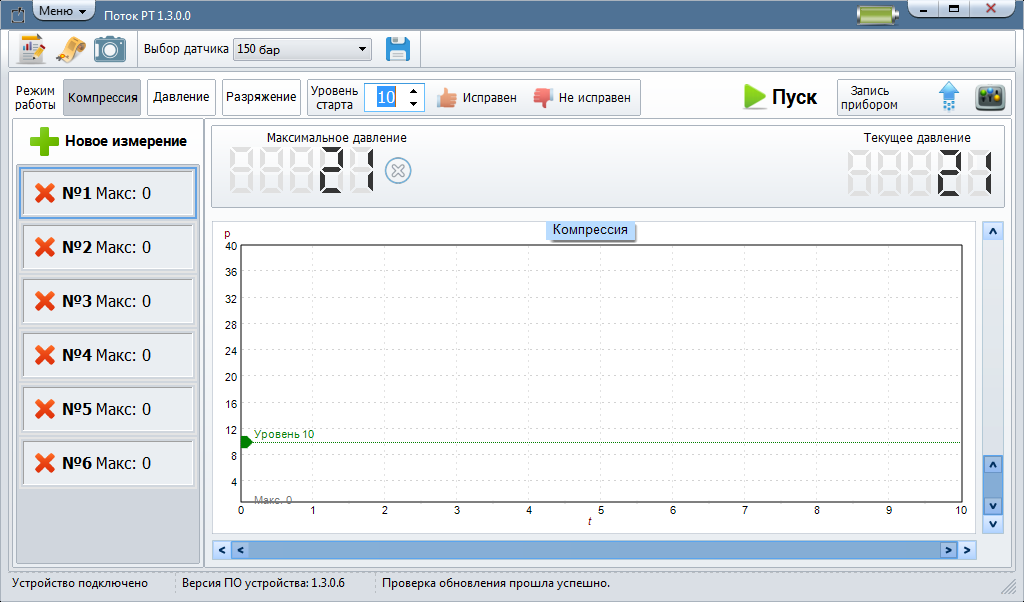
Task: Add a Новое измерение
Action: point(108,141)
